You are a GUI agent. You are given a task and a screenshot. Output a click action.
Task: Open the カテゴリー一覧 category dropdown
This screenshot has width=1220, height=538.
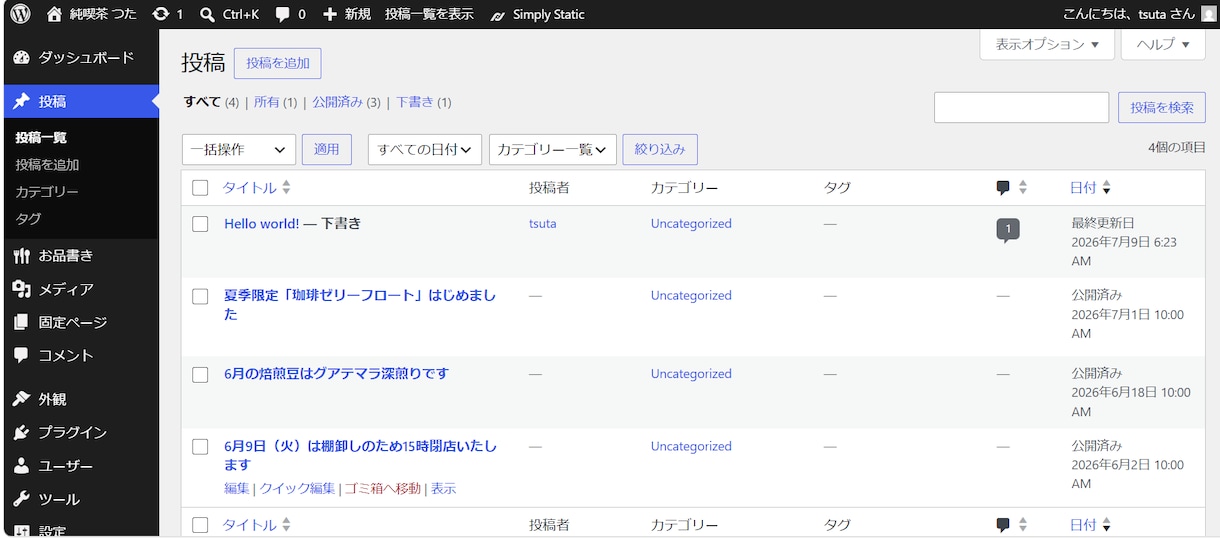click(552, 149)
